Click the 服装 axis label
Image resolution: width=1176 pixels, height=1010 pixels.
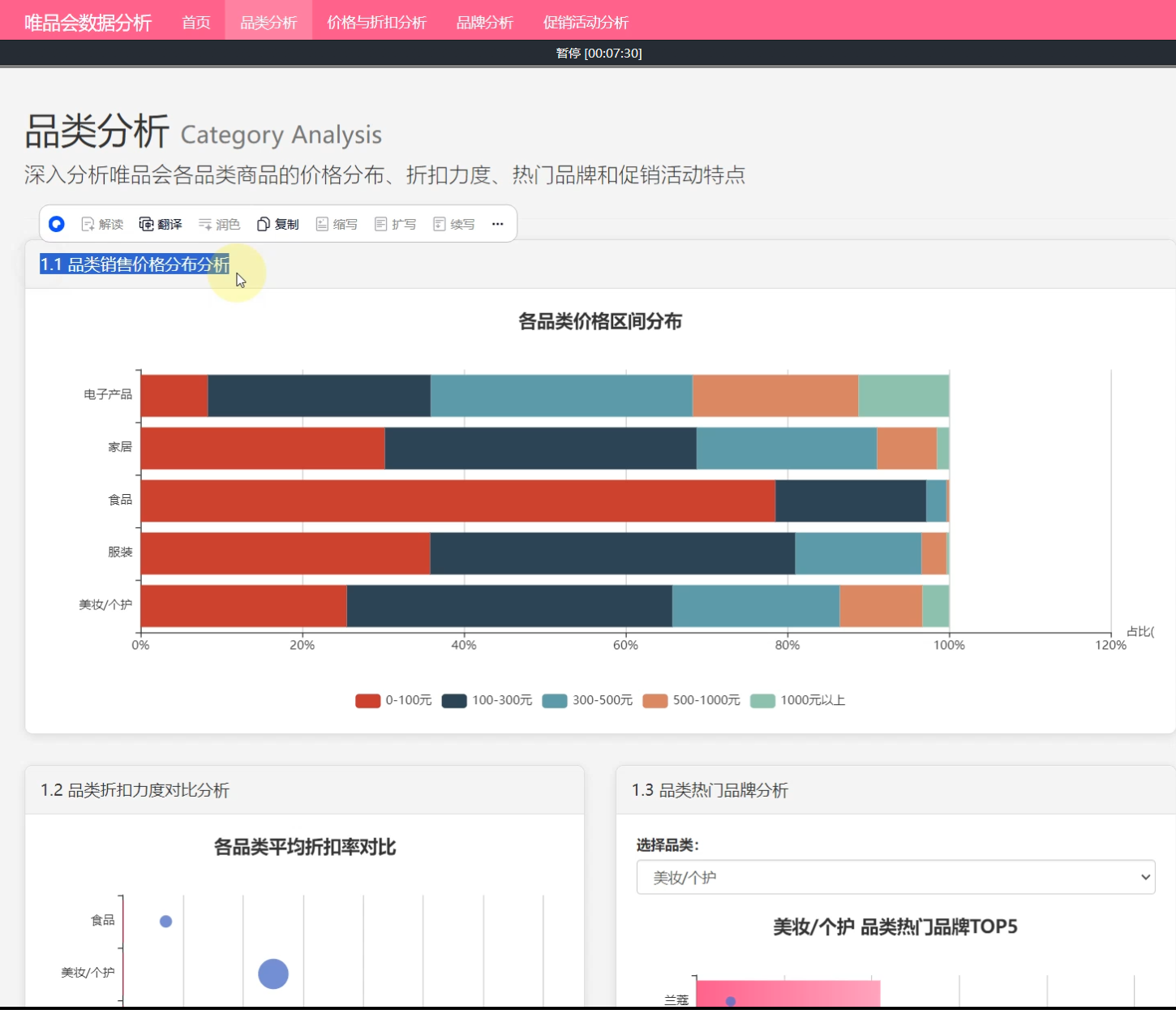[x=120, y=552]
